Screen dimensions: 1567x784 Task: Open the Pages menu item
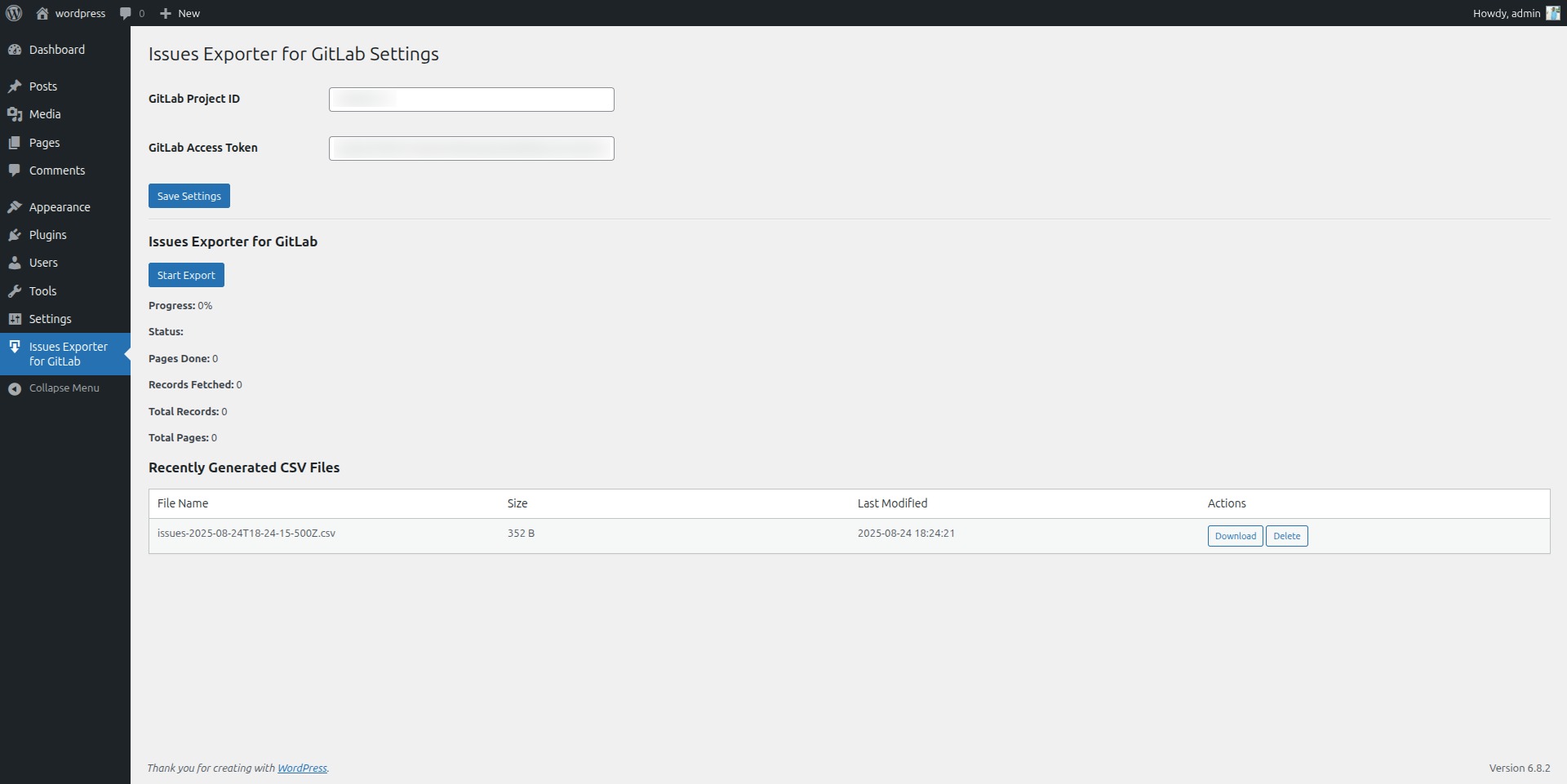[44, 143]
